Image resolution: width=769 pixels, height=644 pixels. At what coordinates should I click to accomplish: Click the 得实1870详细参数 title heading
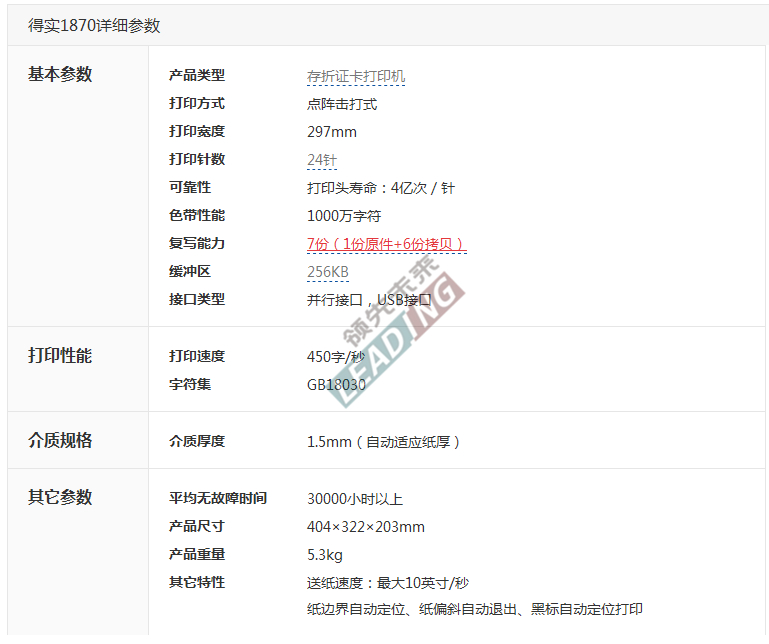94,26
